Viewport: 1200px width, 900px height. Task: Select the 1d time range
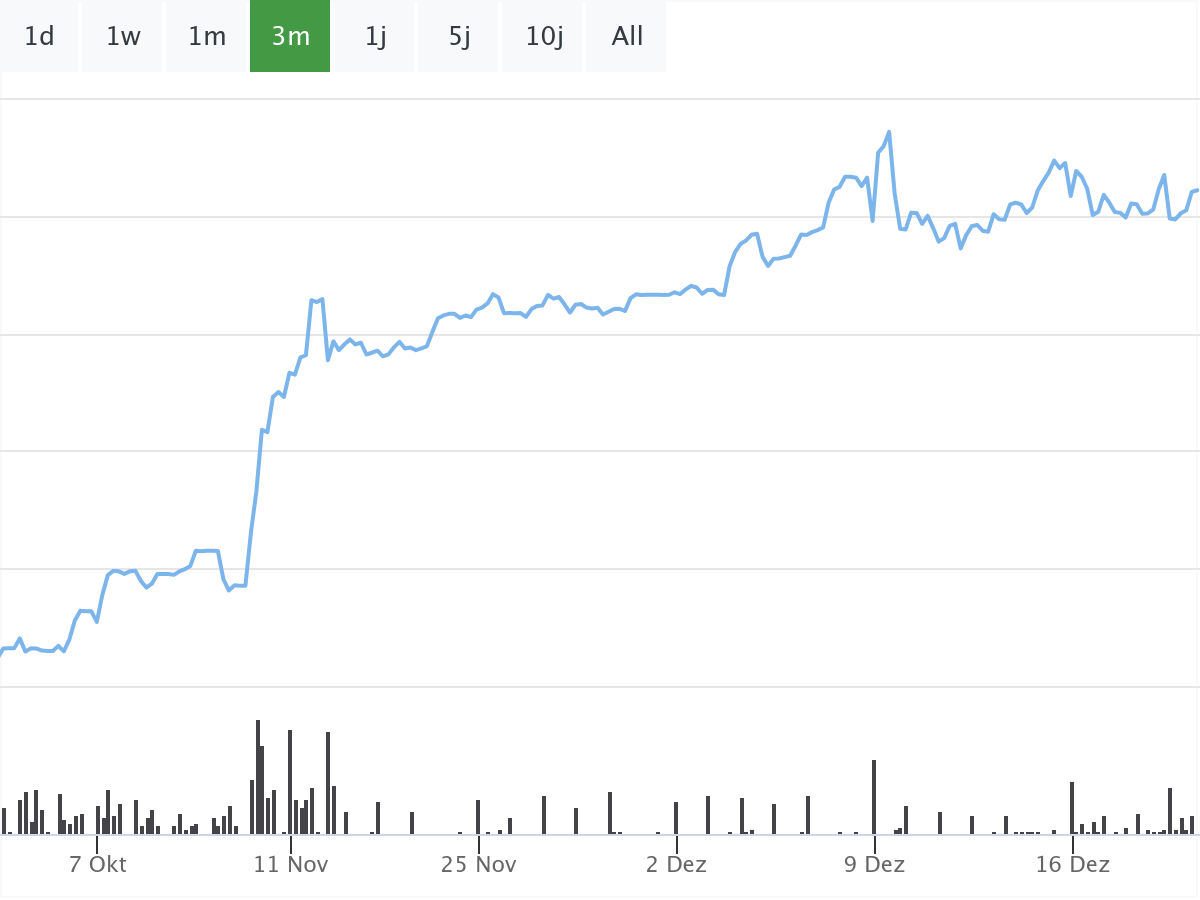tap(39, 37)
